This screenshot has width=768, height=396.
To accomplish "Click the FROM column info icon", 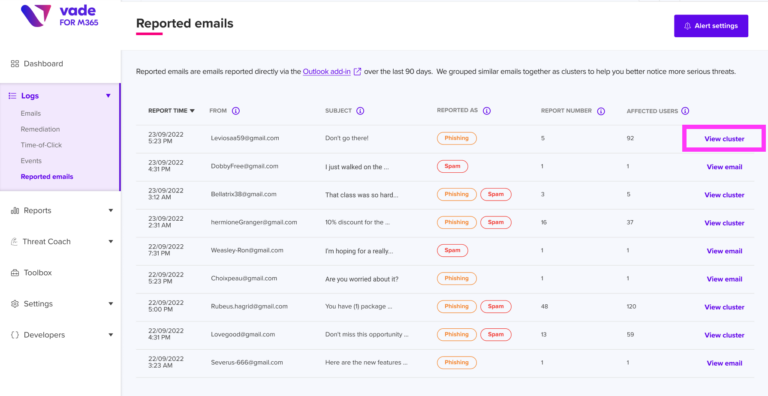I will [236, 111].
